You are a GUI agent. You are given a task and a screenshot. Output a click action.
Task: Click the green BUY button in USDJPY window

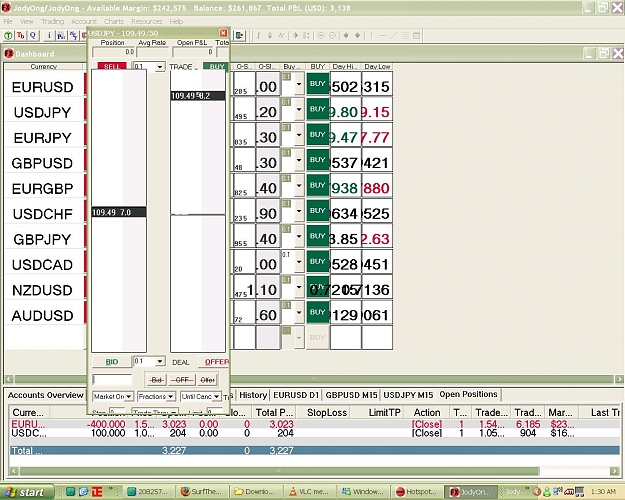(x=216, y=66)
